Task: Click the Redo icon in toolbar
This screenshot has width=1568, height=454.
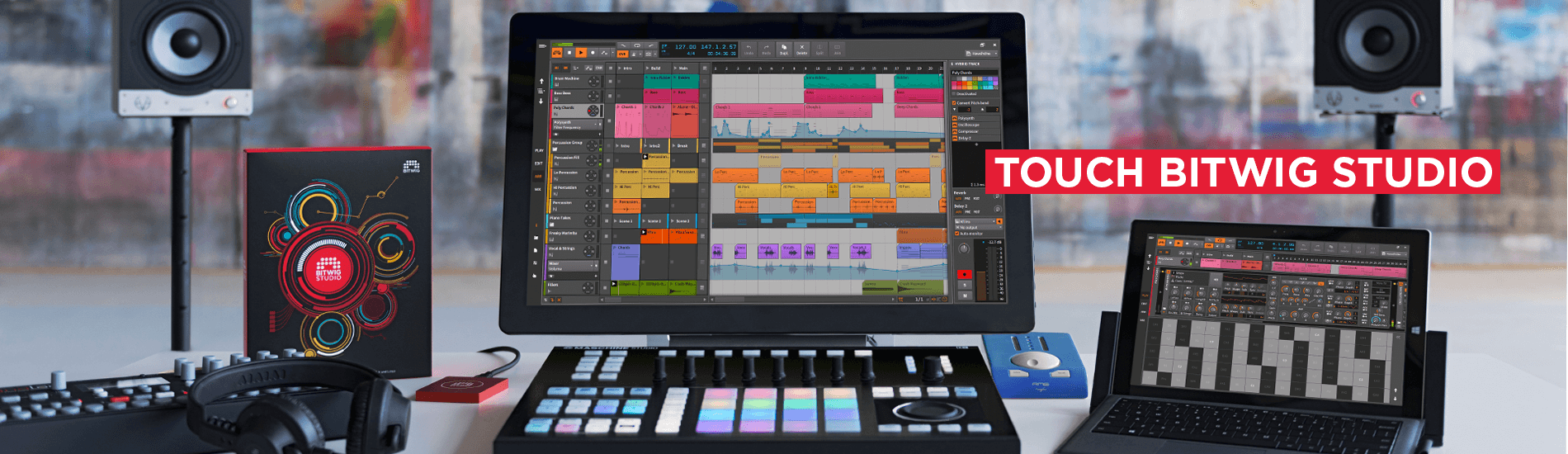Action: [x=766, y=50]
